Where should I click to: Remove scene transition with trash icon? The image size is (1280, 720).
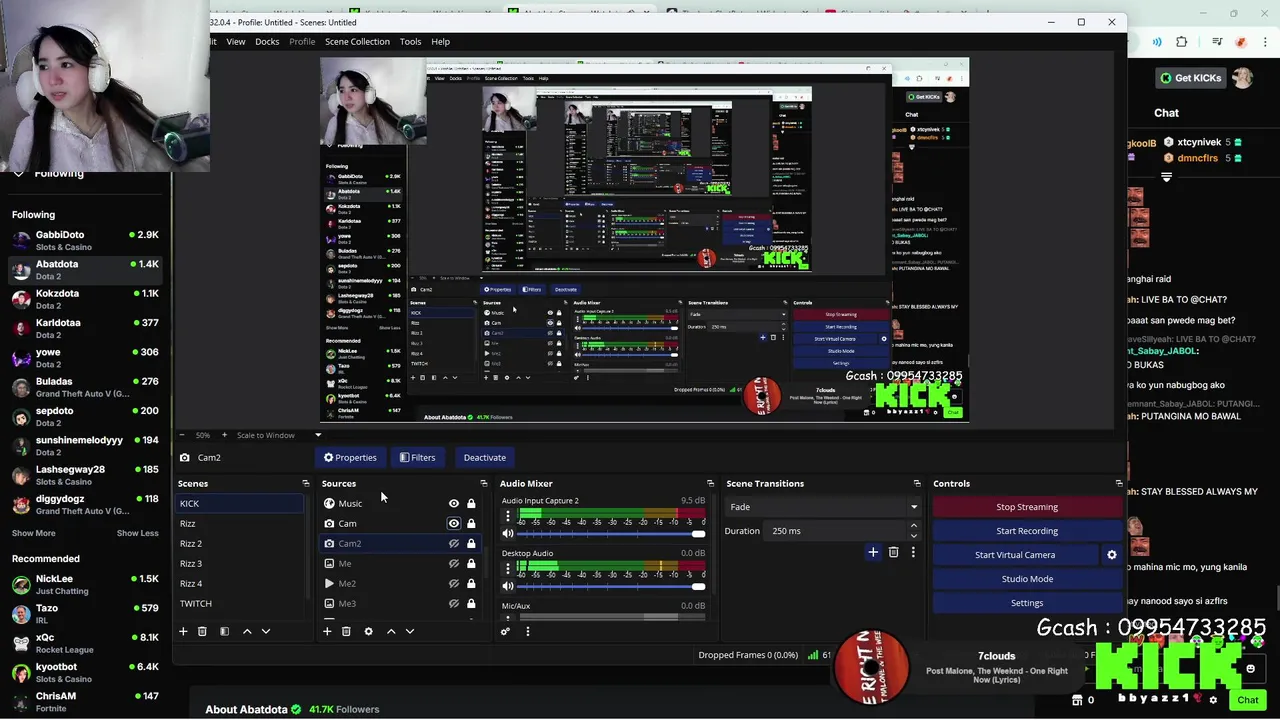pyautogui.click(x=893, y=552)
